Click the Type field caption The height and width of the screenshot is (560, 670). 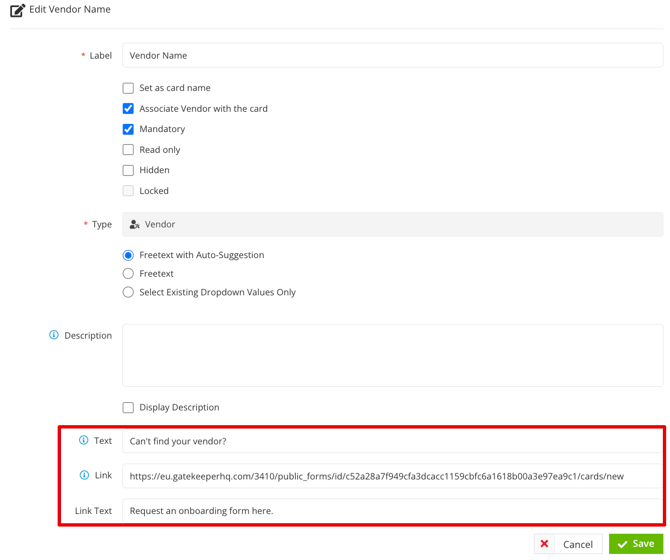point(102,224)
